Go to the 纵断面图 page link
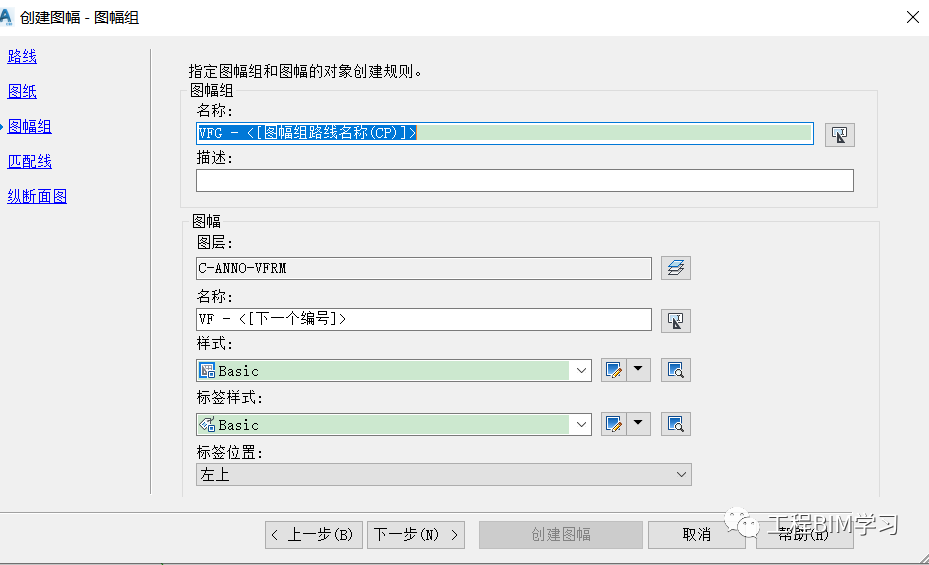The height and width of the screenshot is (565, 929). pyautogui.click(x=37, y=196)
